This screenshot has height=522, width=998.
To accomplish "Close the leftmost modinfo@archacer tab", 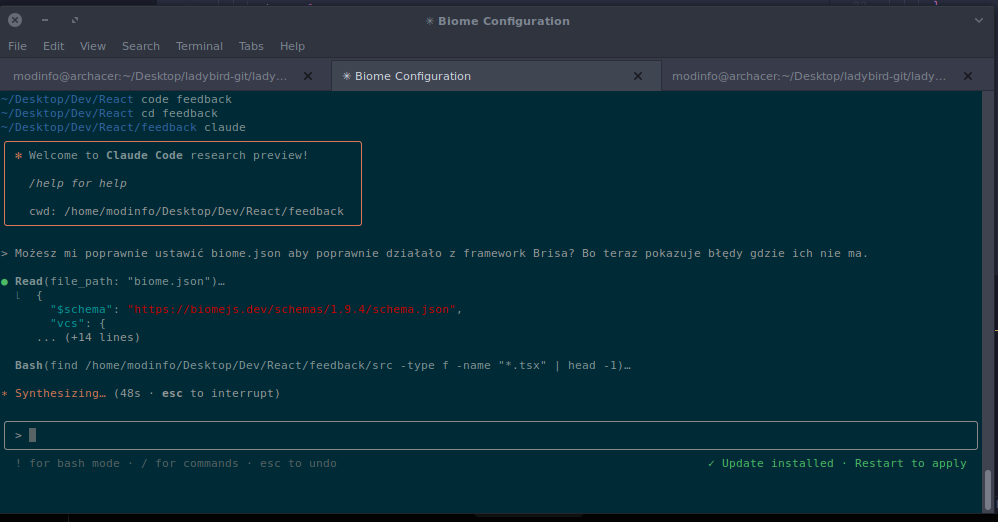I will 308,76.
